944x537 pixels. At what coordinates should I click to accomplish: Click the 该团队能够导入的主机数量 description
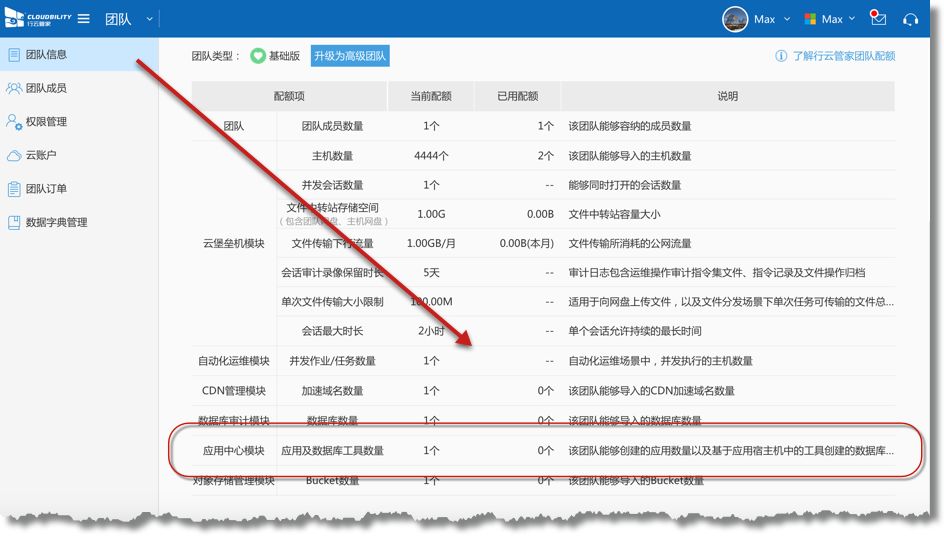[630, 156]
